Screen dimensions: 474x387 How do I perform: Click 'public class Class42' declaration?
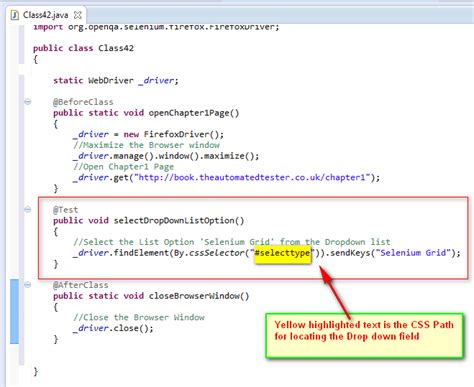(83, 48)
